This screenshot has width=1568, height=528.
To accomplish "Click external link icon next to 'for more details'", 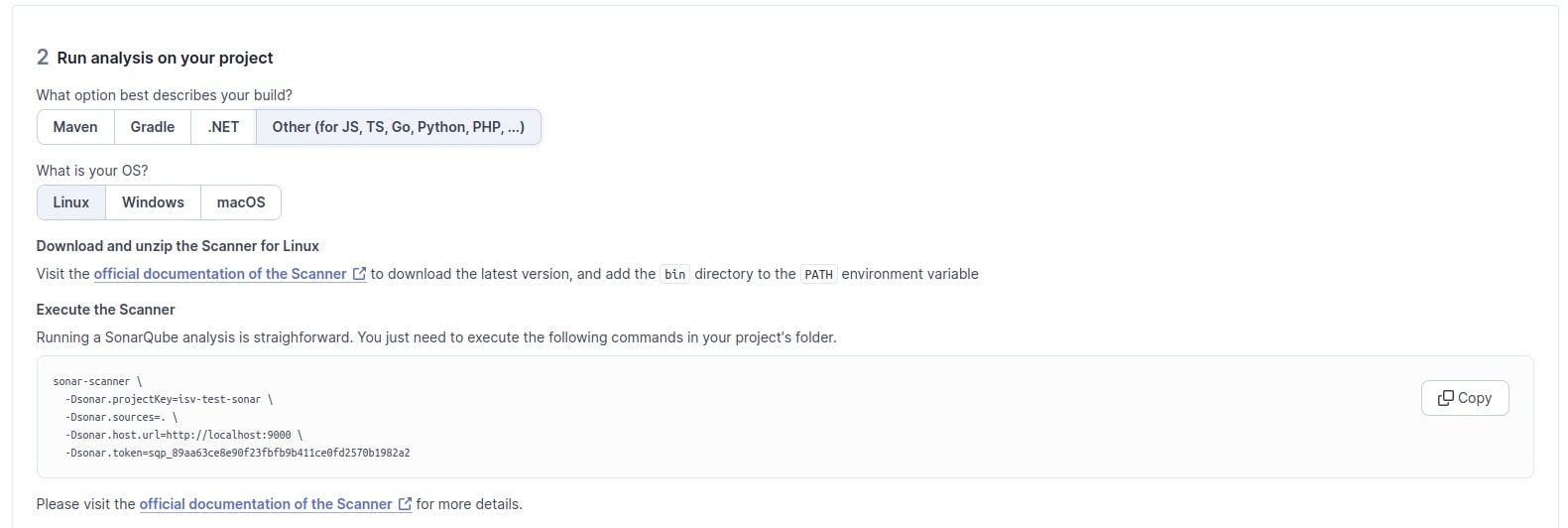I will pos(405,504).
